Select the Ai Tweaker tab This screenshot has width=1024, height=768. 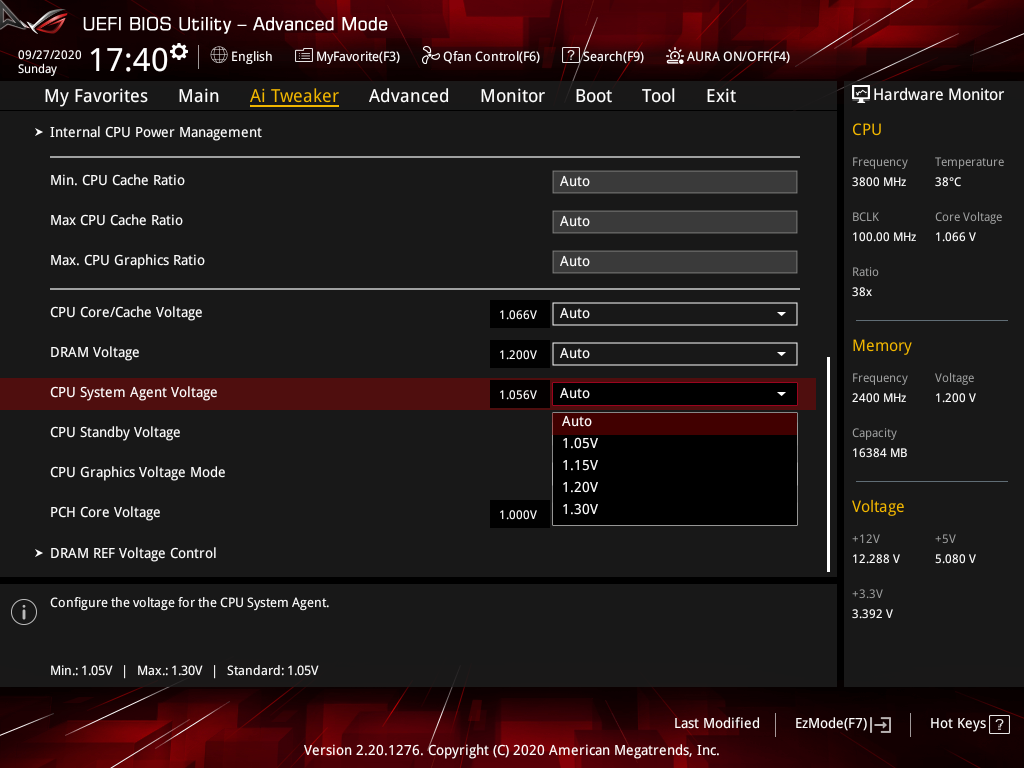coord(294,96)
